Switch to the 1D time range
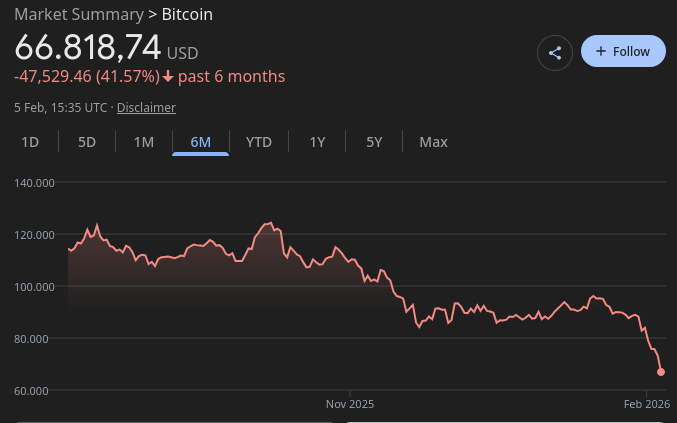This screenshot has height=423, width=677. tap(30, 142)
